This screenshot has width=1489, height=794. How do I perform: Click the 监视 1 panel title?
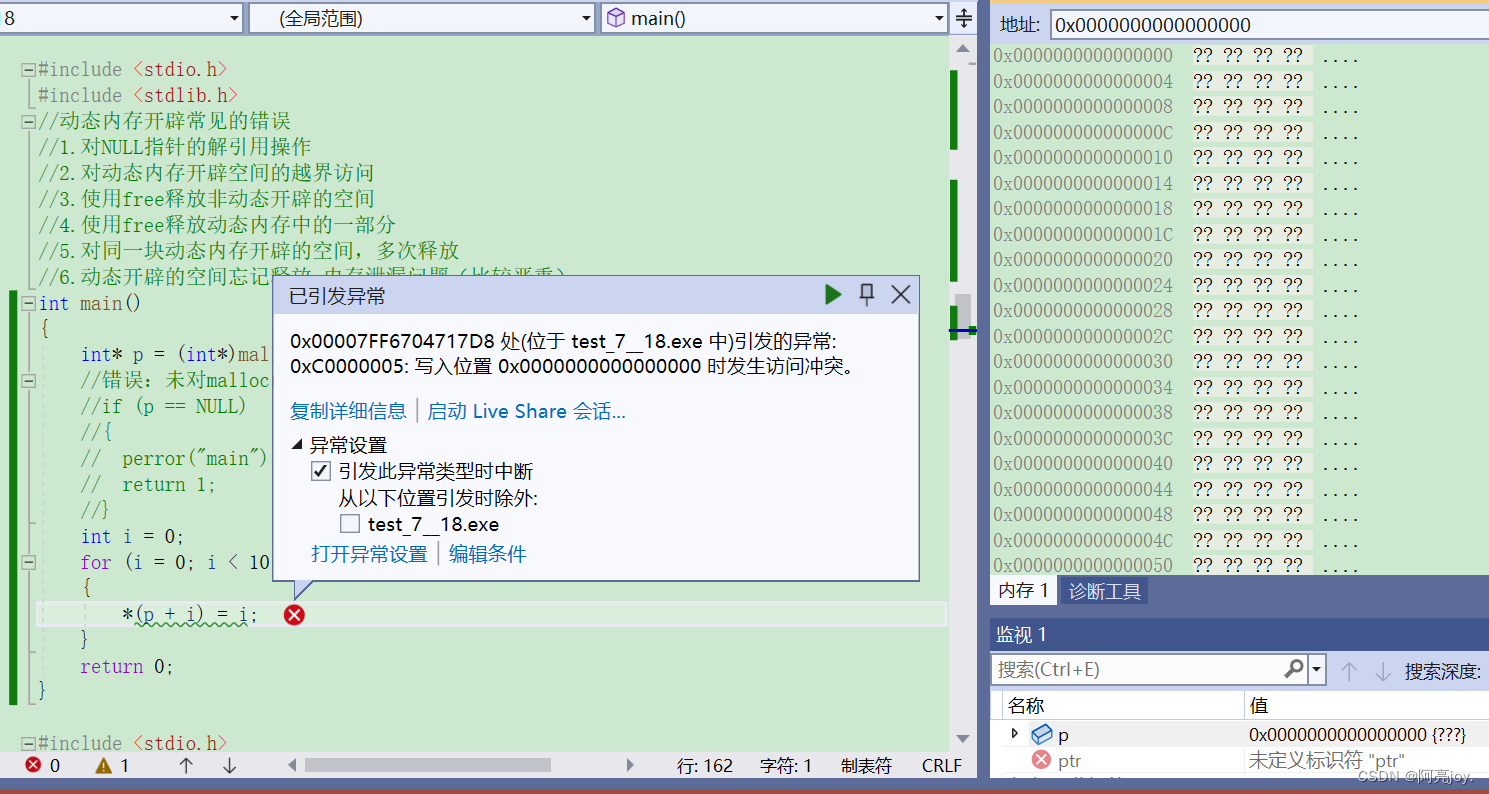(x=1021, y=634)
